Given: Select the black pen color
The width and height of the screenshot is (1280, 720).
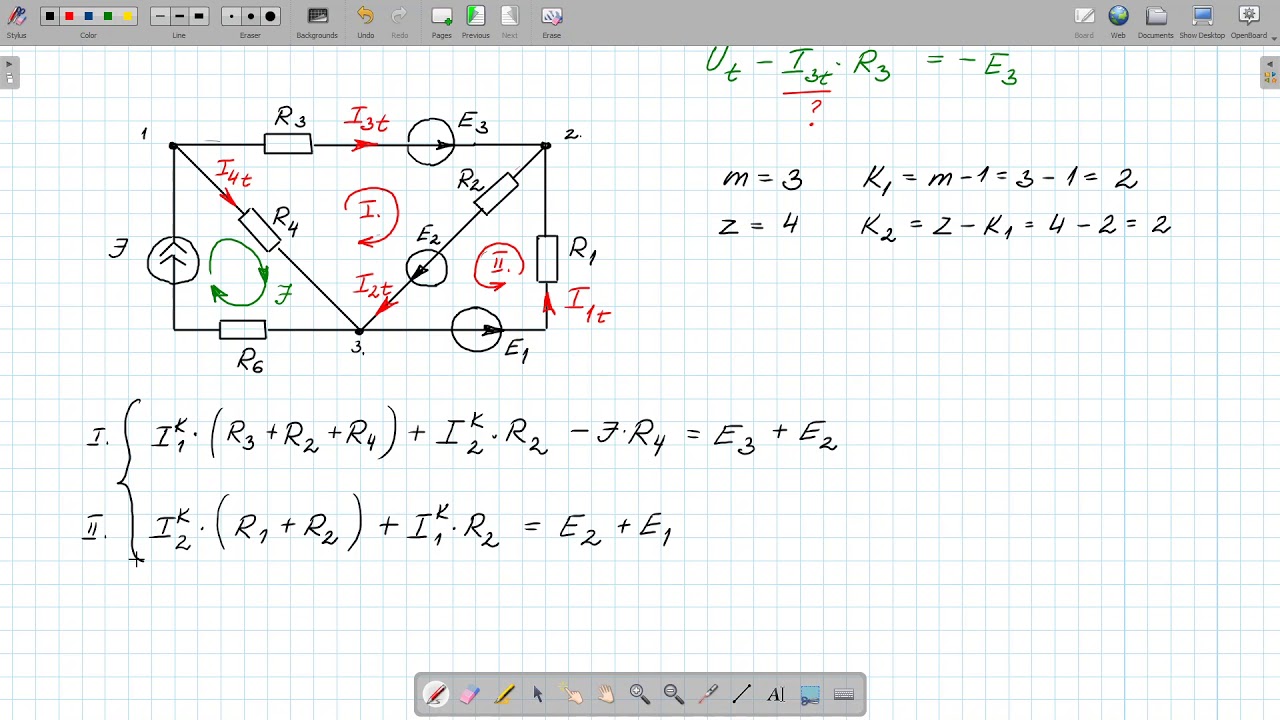Looking at the screenshot, I should tap(50, 16).
